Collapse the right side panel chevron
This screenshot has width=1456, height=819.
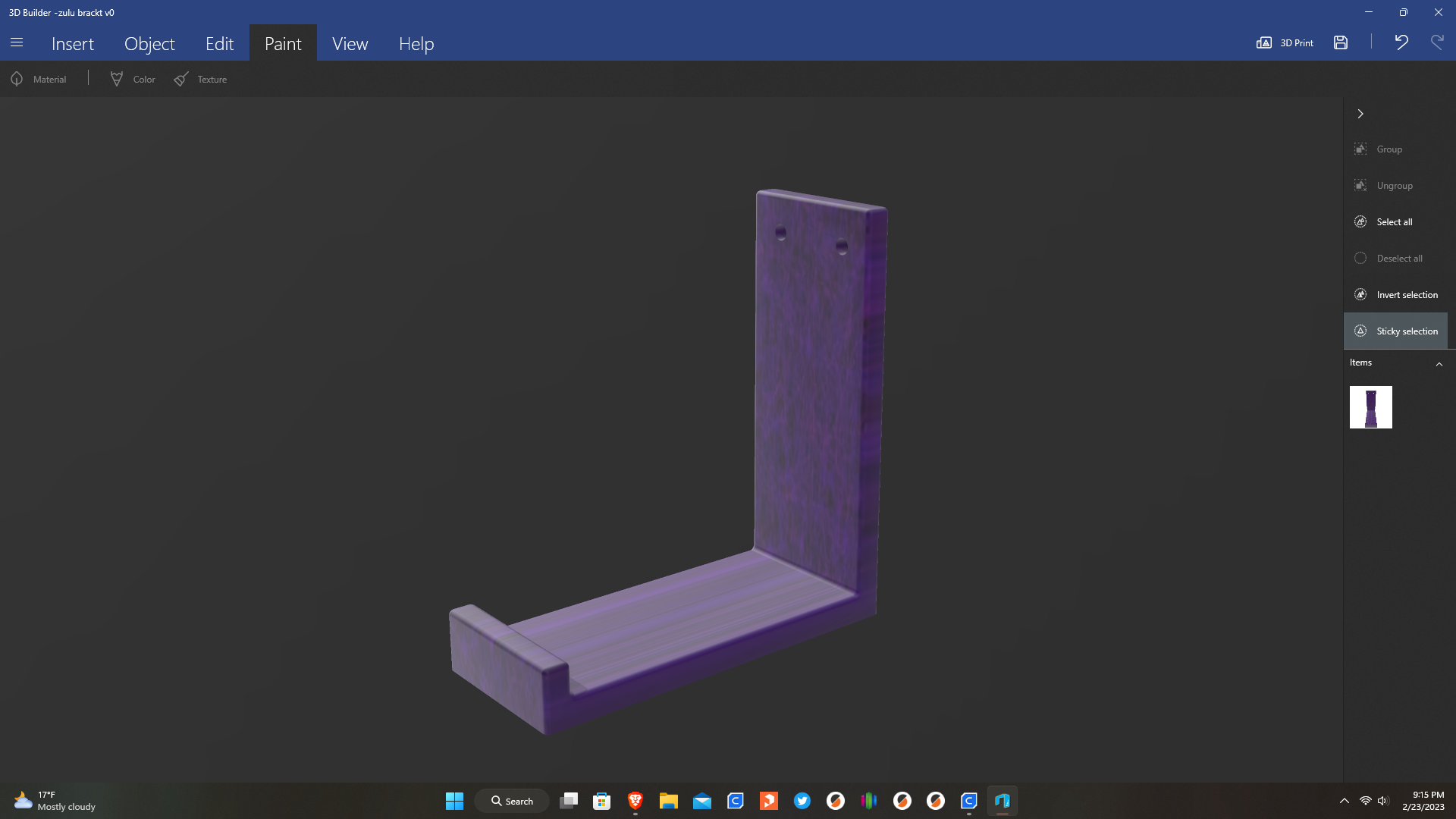1360,114
